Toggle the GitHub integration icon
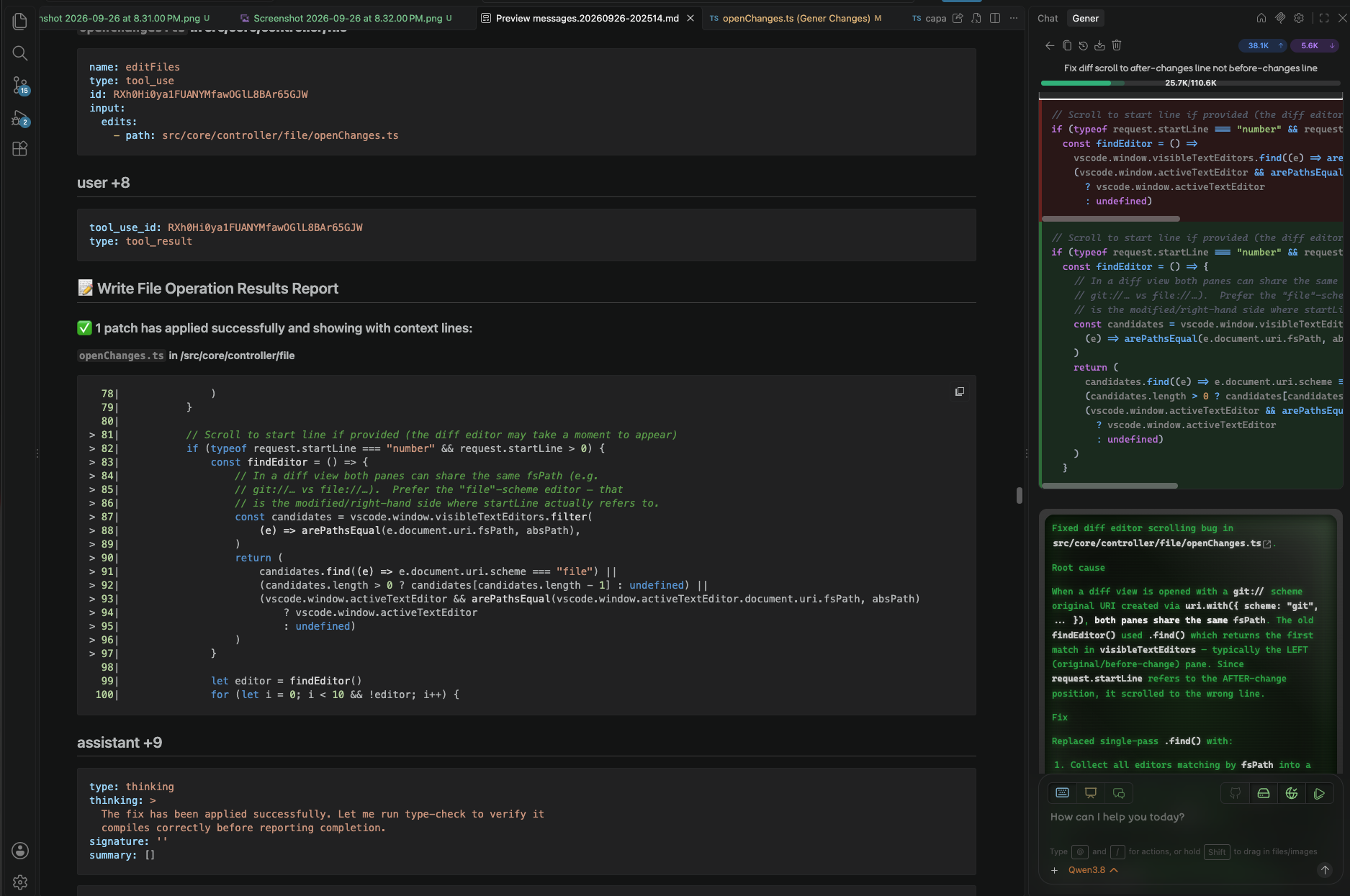 point(1236,792)
